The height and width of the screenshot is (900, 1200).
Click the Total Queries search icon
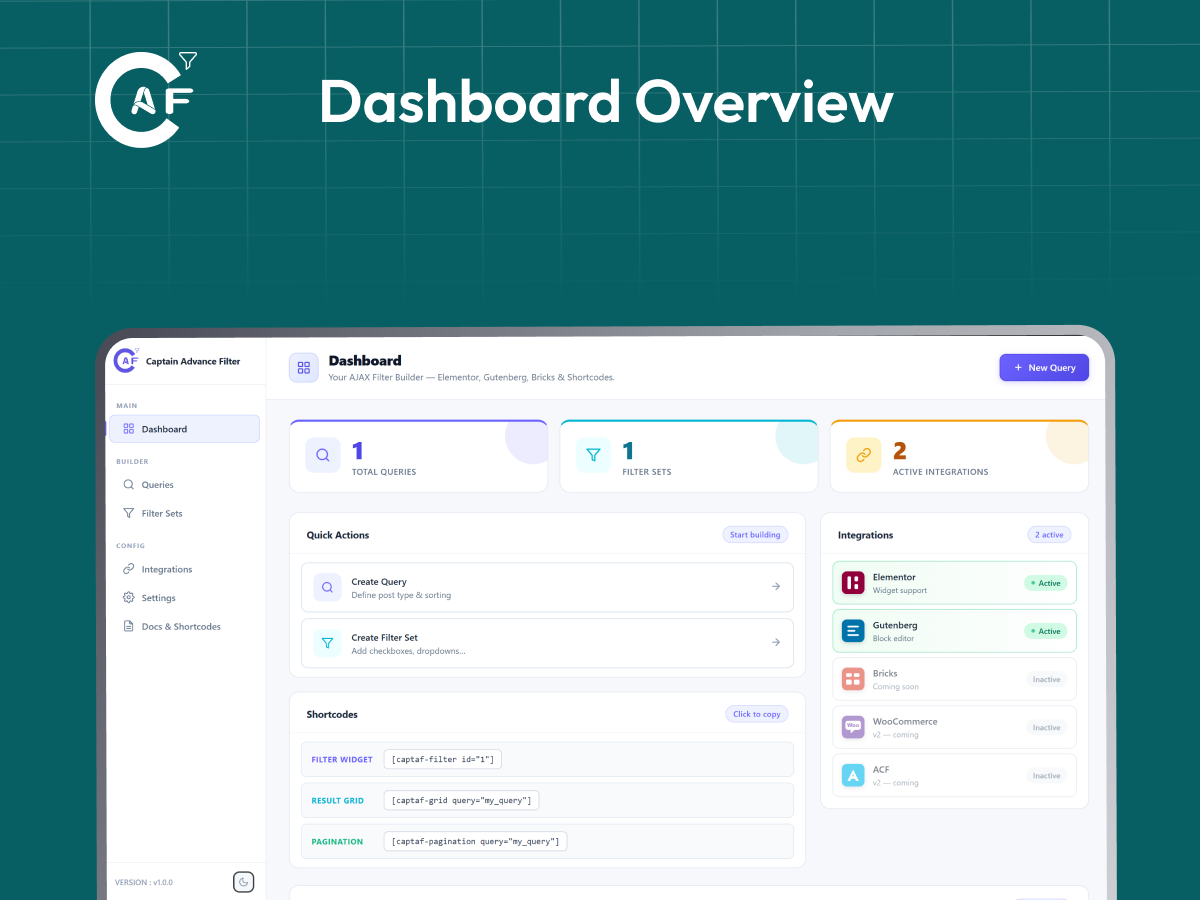tap(323, 455)
